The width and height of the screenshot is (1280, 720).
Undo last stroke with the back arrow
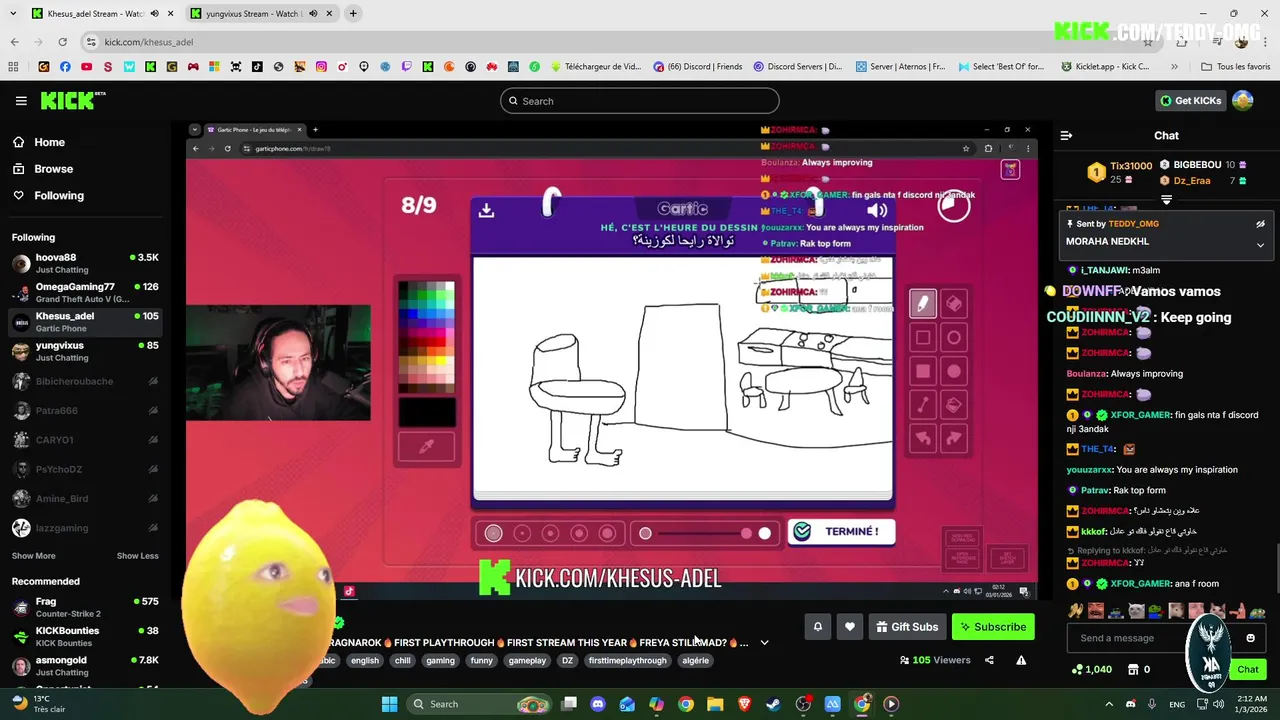click(923, 438)
